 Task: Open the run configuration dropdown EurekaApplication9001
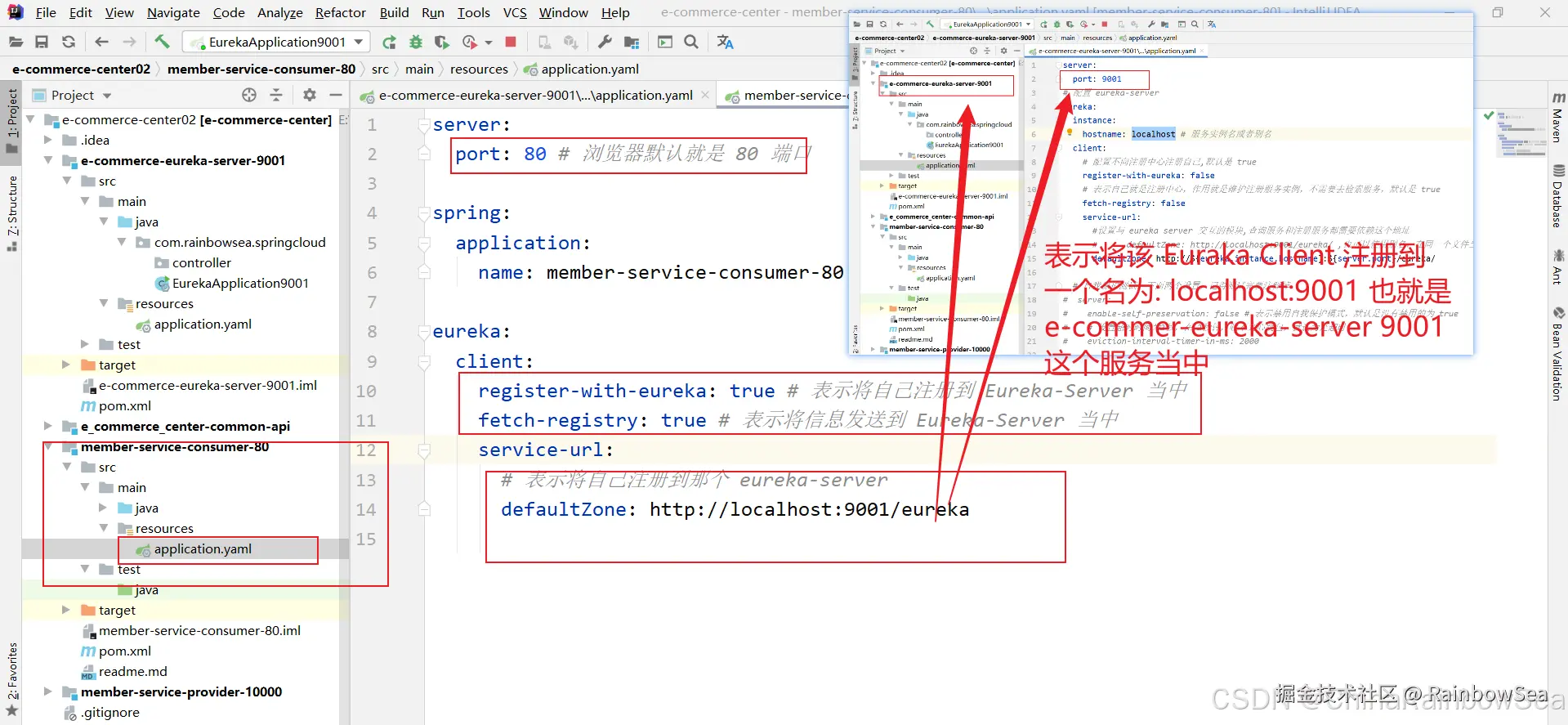point(276,42)
